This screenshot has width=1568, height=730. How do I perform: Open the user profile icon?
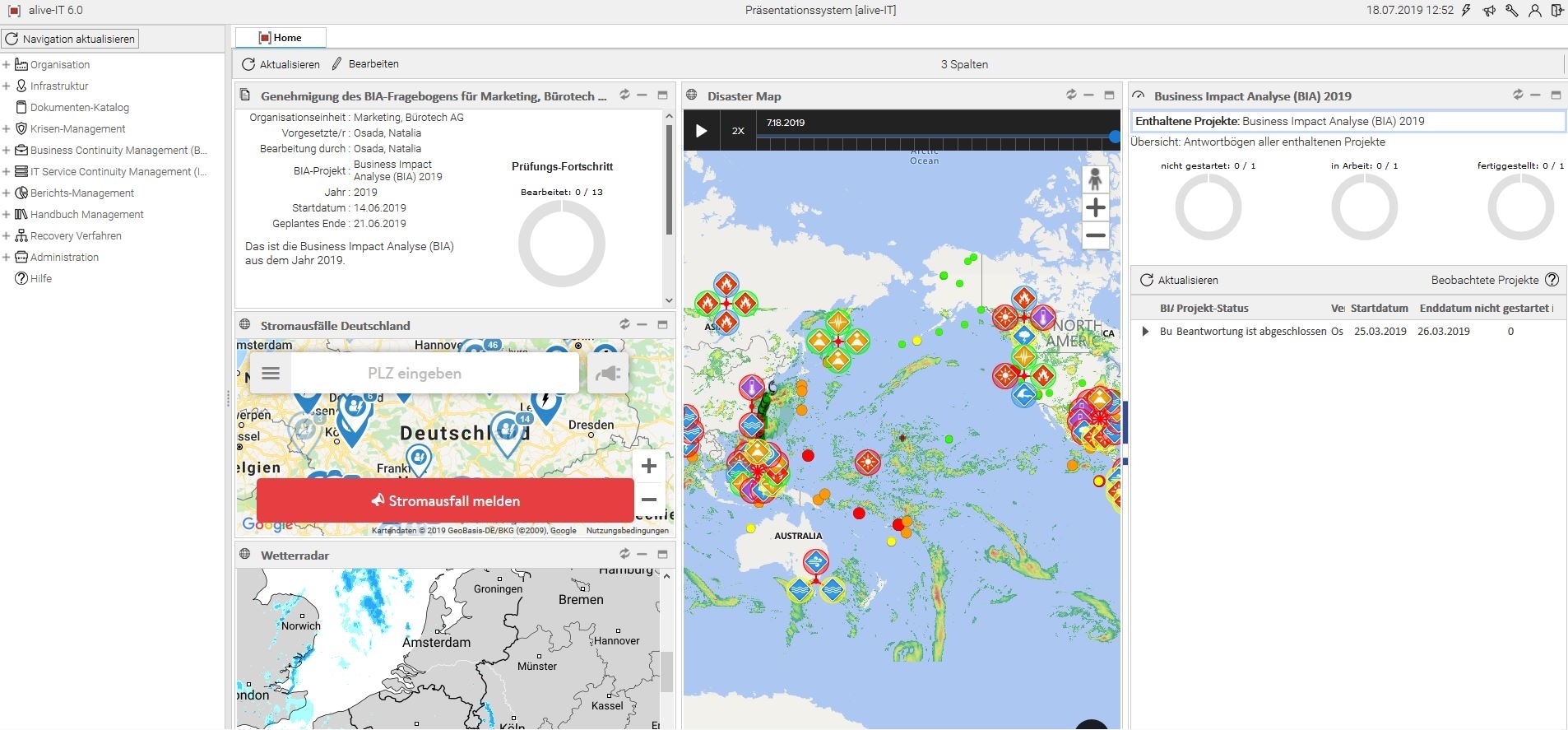pyautogui.click(x=1534, y=11)
